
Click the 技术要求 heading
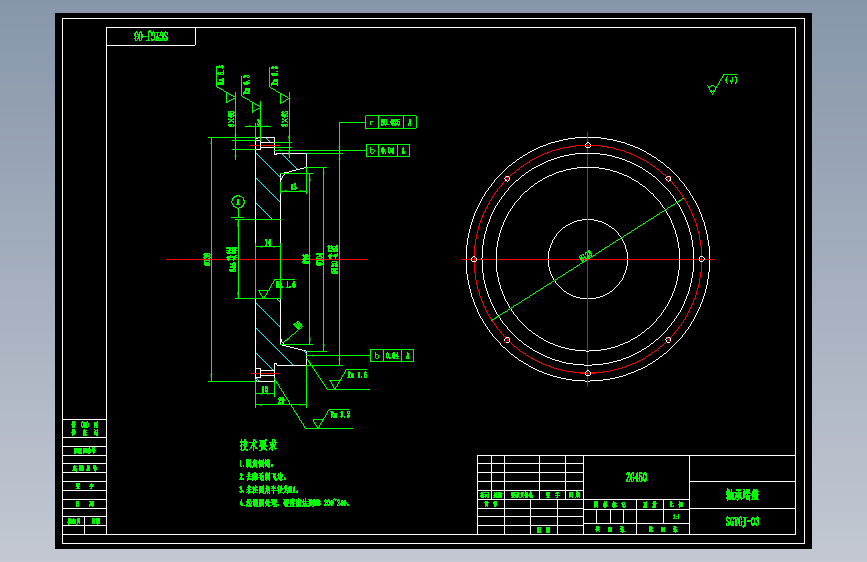pyautogui.click(x=258, y=445)
